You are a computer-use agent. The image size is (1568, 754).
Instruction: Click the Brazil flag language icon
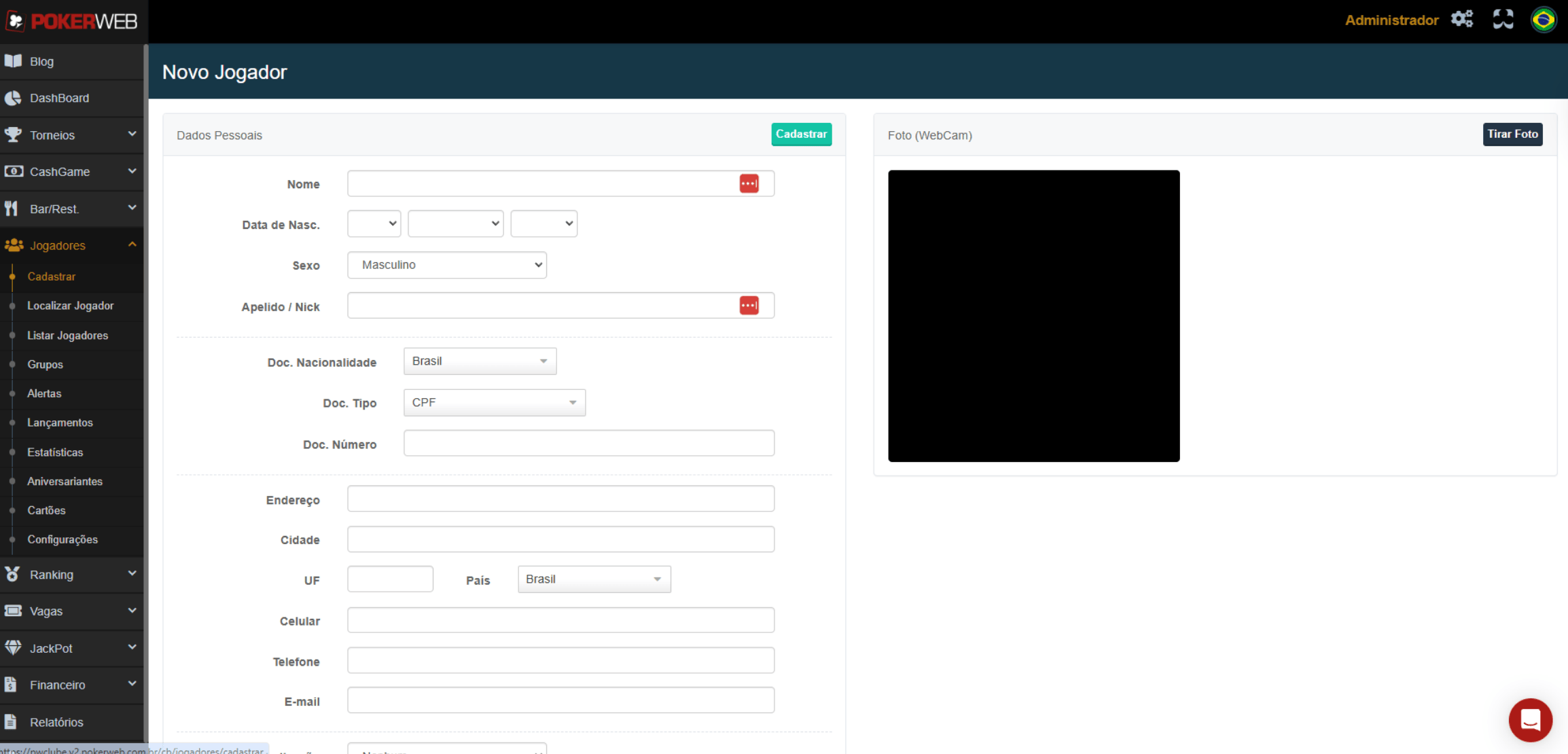pyautogui.click(x=1543, y=19)
